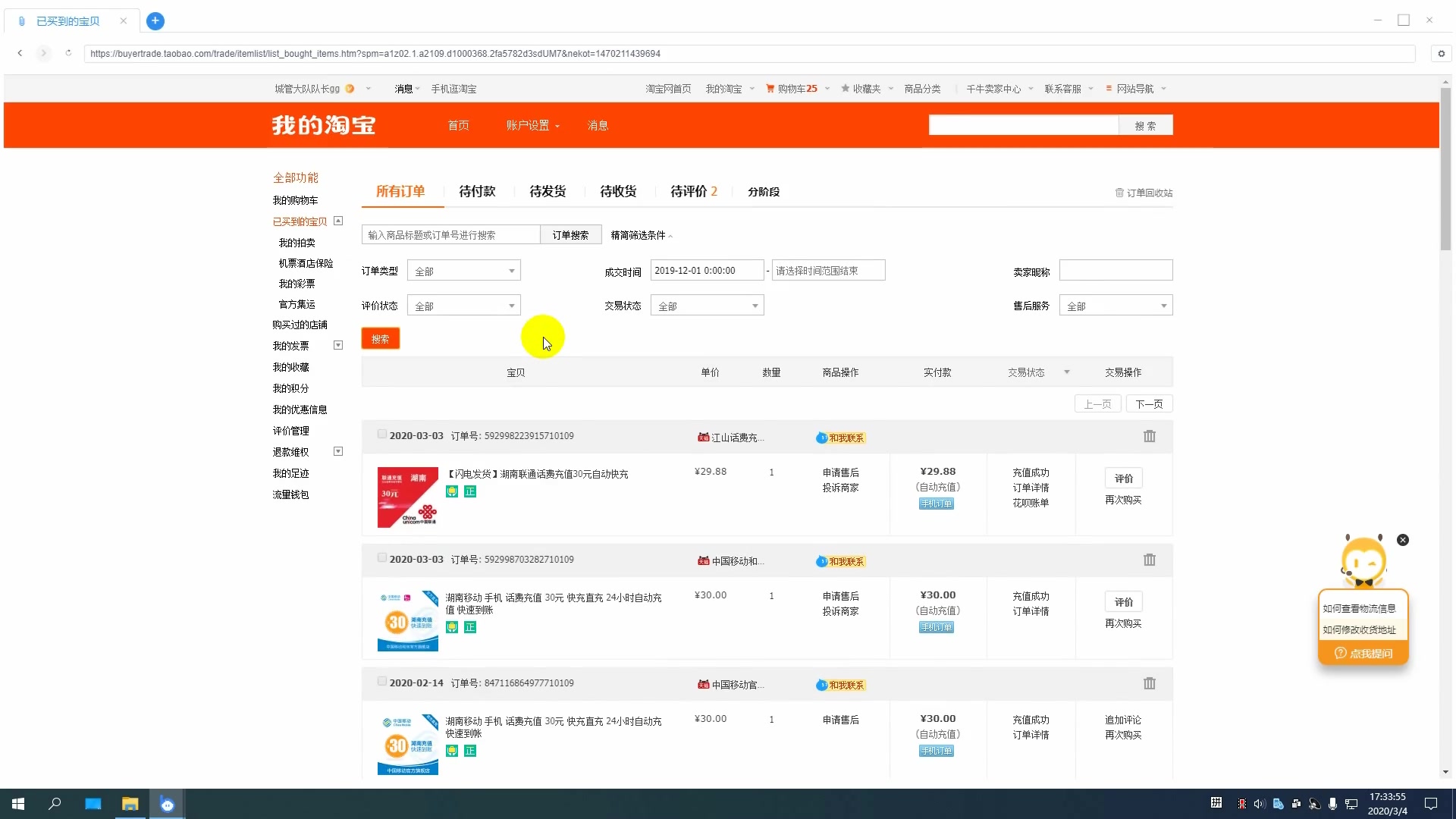Click 追加评论 link
The width and height of the screenshot is (1456, 819).
1123,720
